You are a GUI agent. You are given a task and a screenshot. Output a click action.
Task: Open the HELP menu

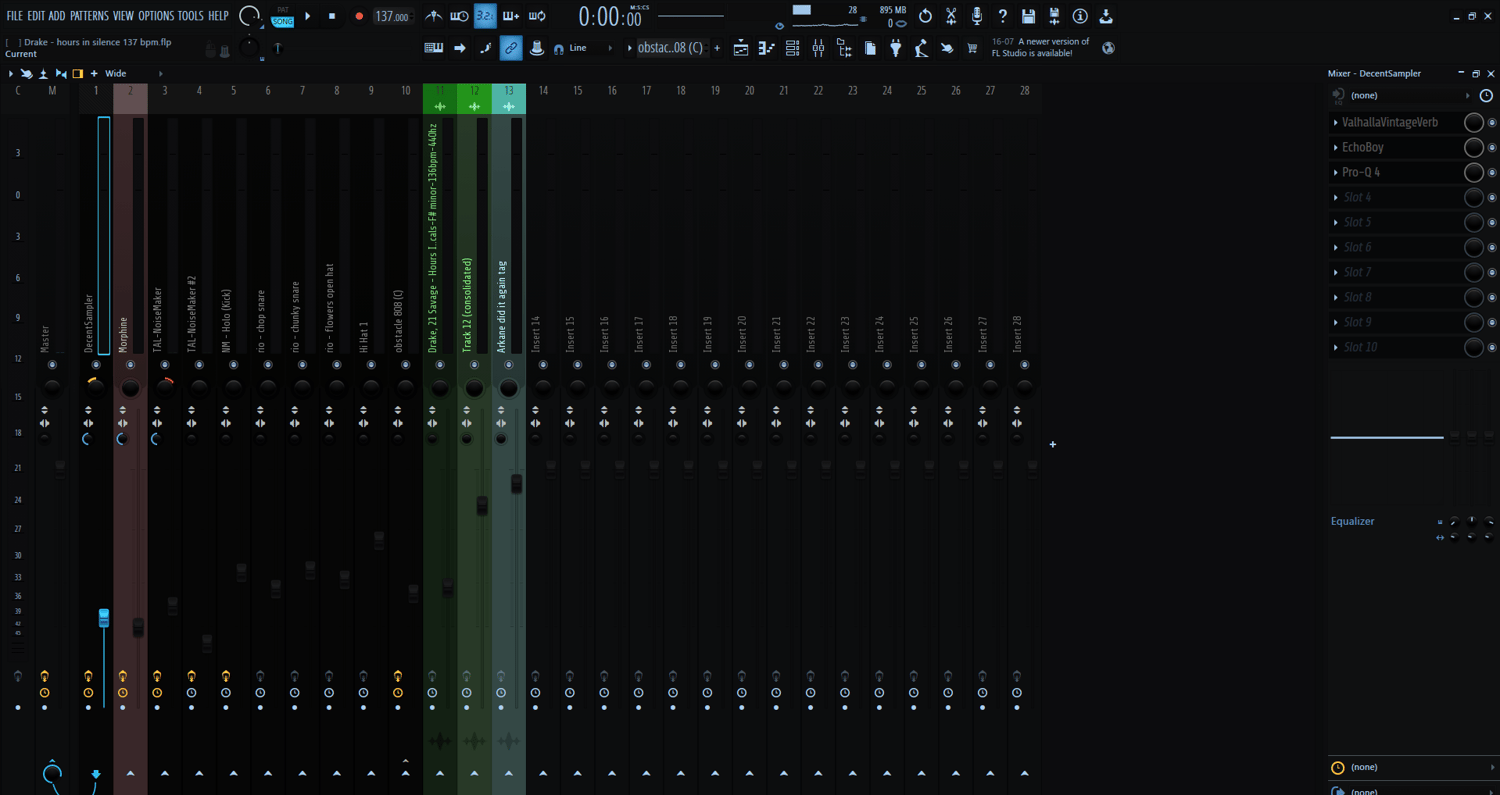tap(218, 16)
